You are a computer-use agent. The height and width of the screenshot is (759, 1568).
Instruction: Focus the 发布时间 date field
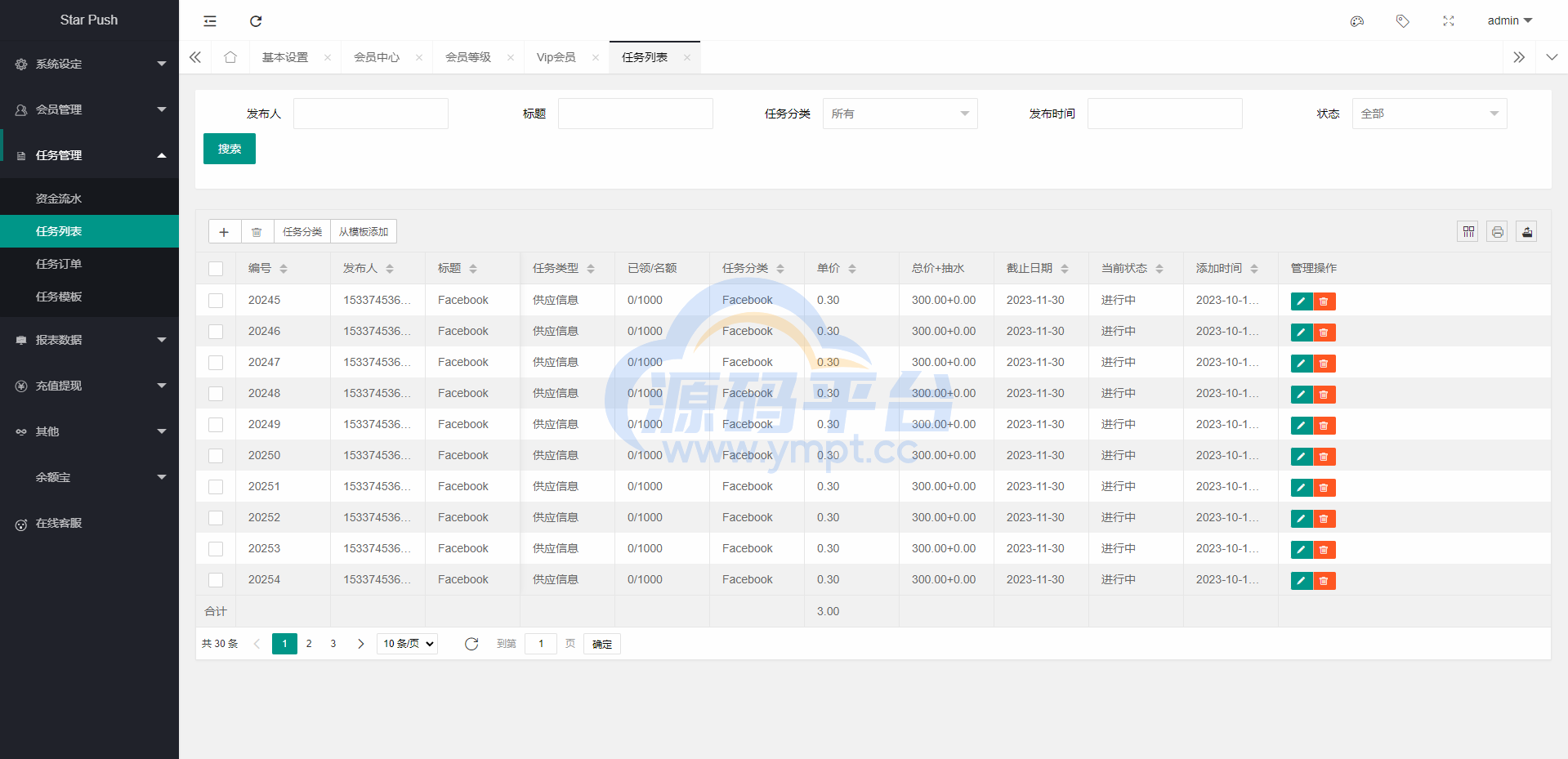(1165, 114)
